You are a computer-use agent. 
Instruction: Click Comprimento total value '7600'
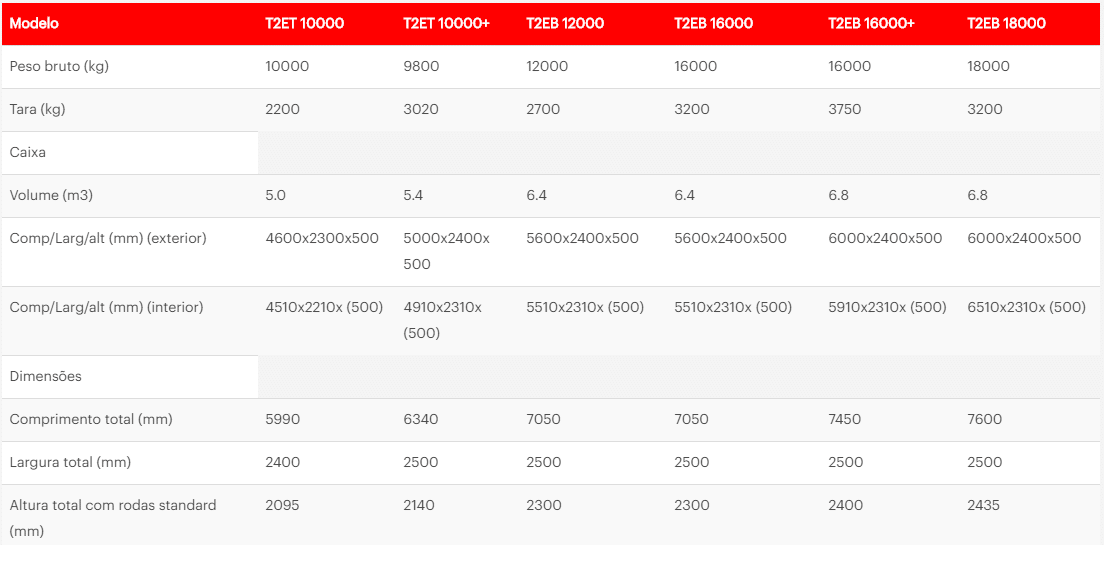click(984, 419)
